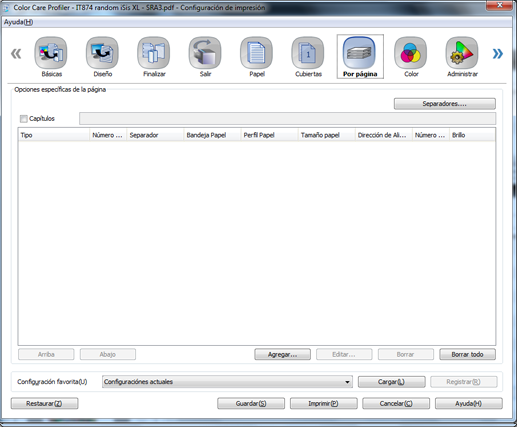The image size is (517, 427).
Task: Click the left double-arrow navigation icon
Action: pyautogui.click(x=16, y=53)
